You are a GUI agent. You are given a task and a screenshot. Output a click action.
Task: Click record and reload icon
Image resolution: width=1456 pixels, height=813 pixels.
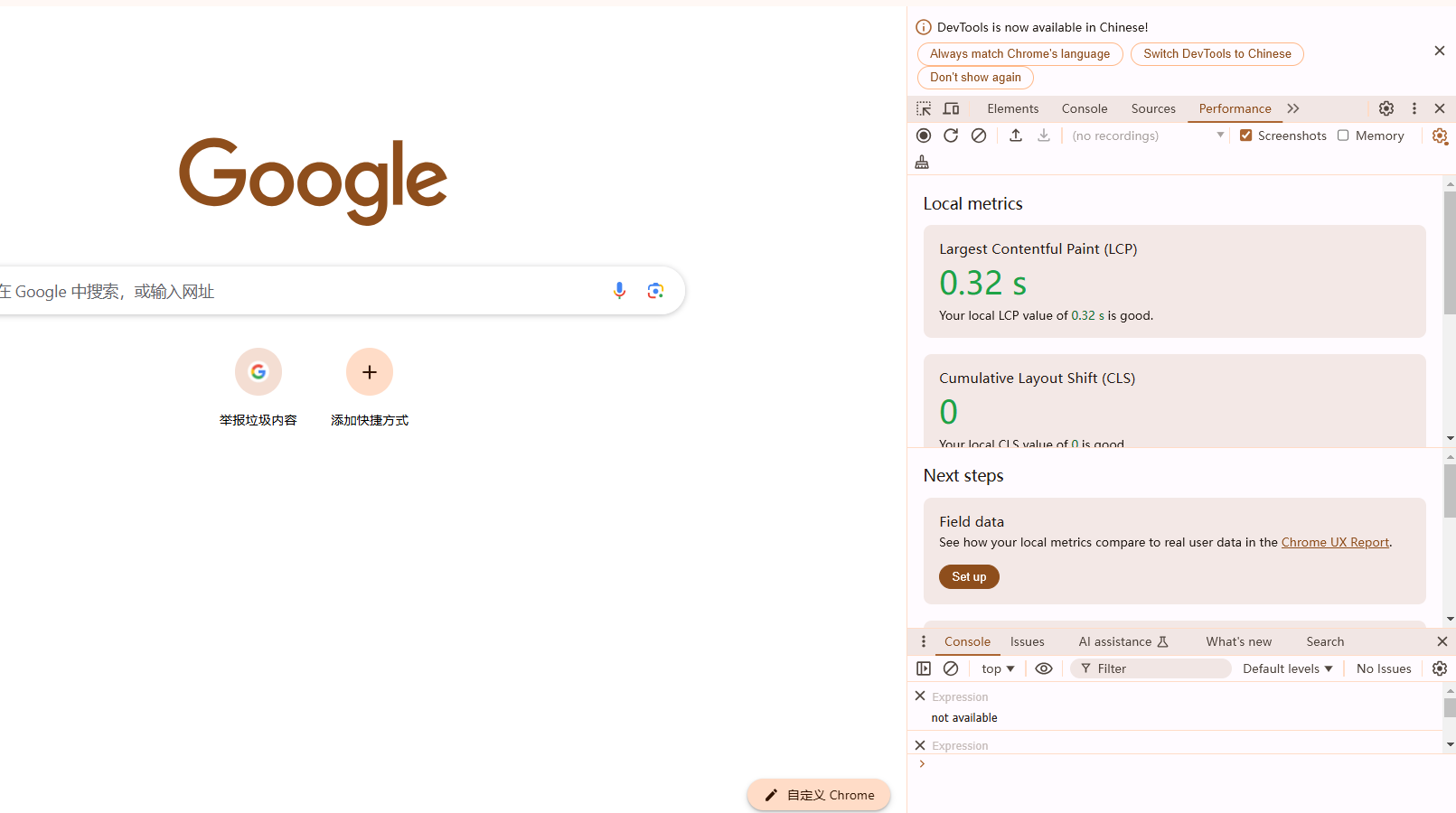(x=951, y=135)
